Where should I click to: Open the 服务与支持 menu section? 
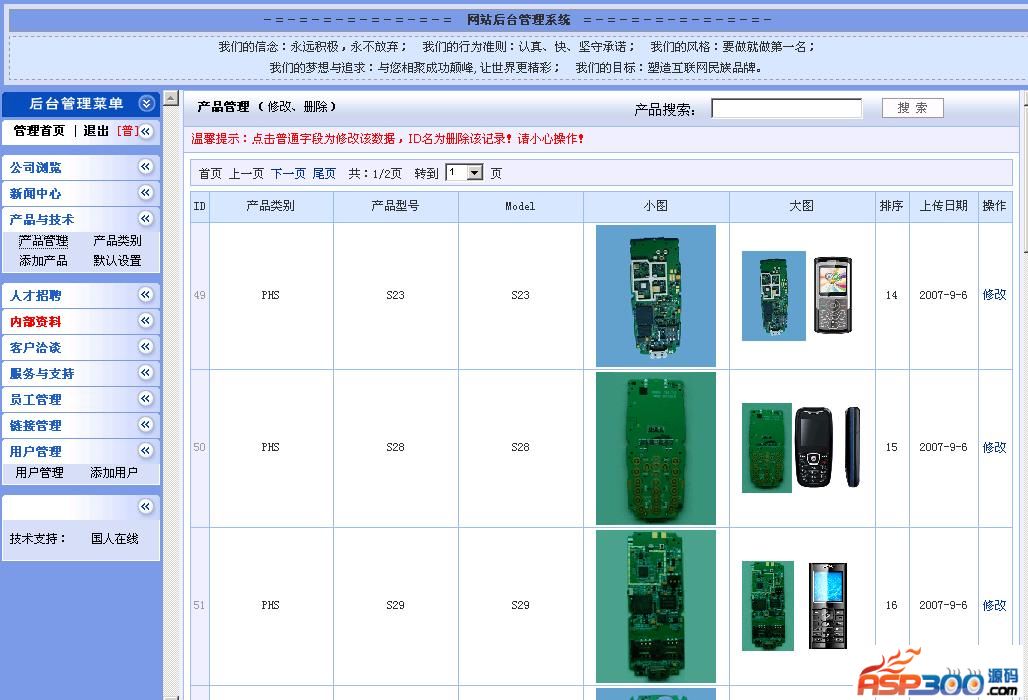coord(41,374)
